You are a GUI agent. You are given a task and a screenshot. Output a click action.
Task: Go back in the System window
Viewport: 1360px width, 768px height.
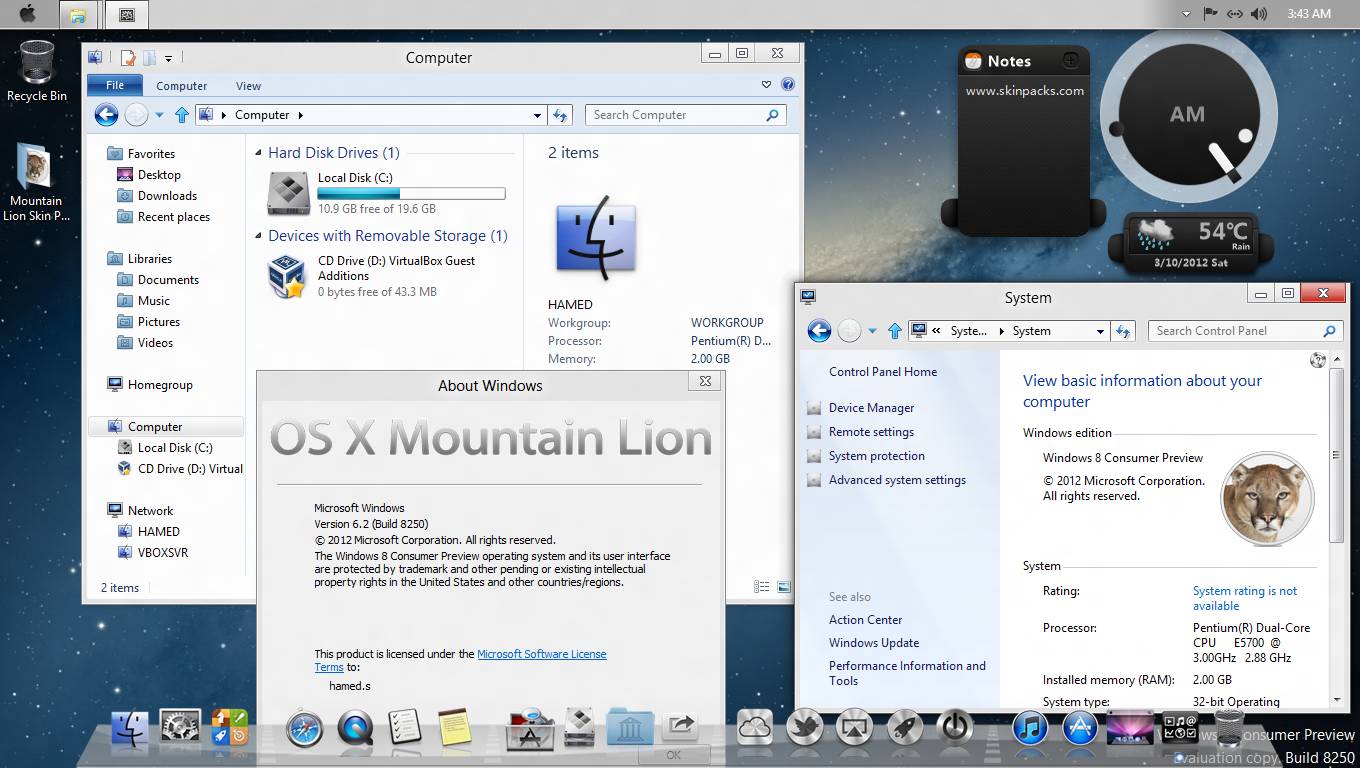coord(819,331)
